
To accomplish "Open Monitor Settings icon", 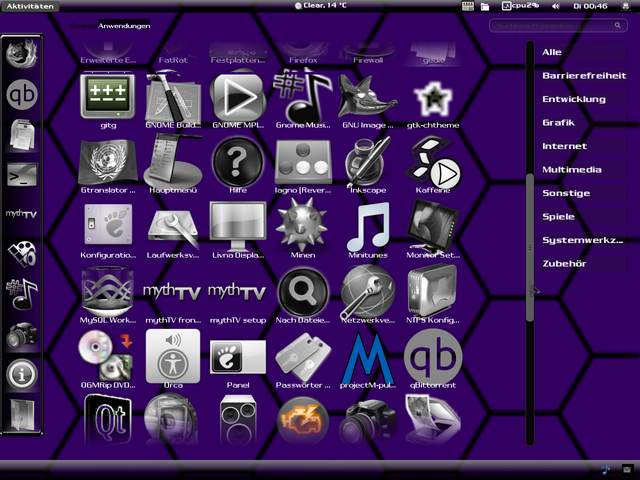I will 433,227.
